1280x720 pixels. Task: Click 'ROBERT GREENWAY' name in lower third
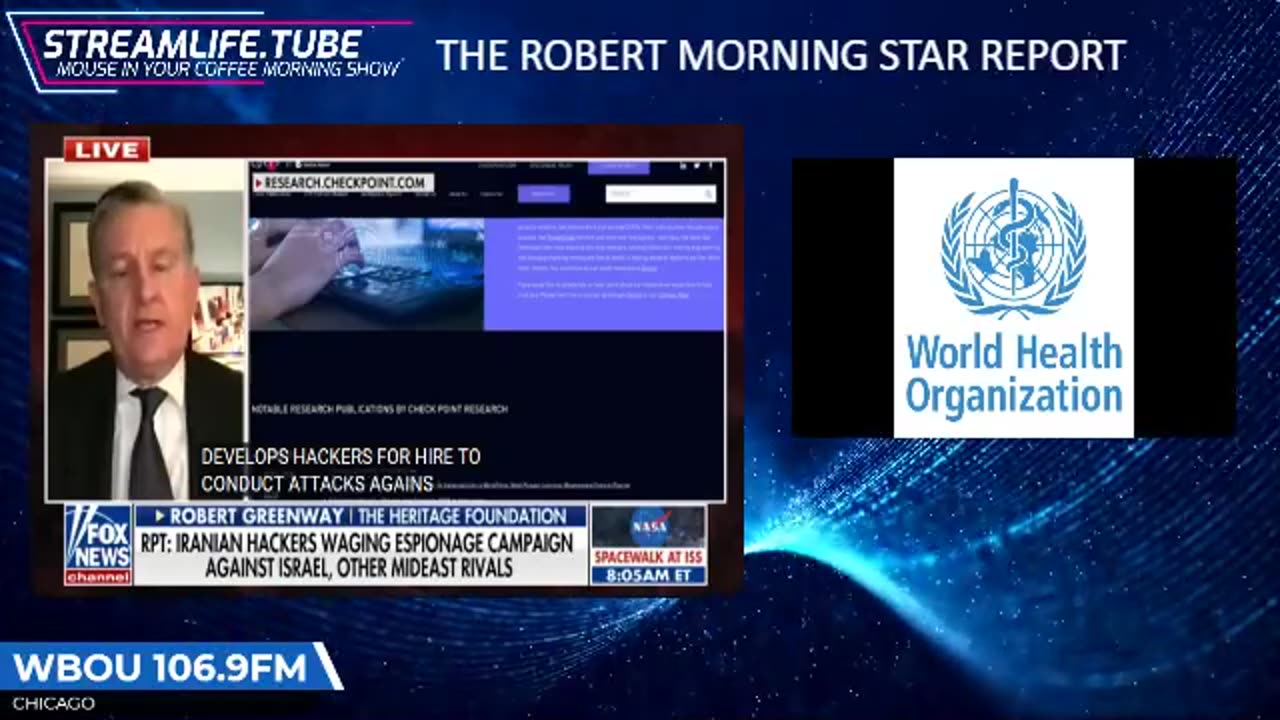pyautogui.click(x=257, y=516)
